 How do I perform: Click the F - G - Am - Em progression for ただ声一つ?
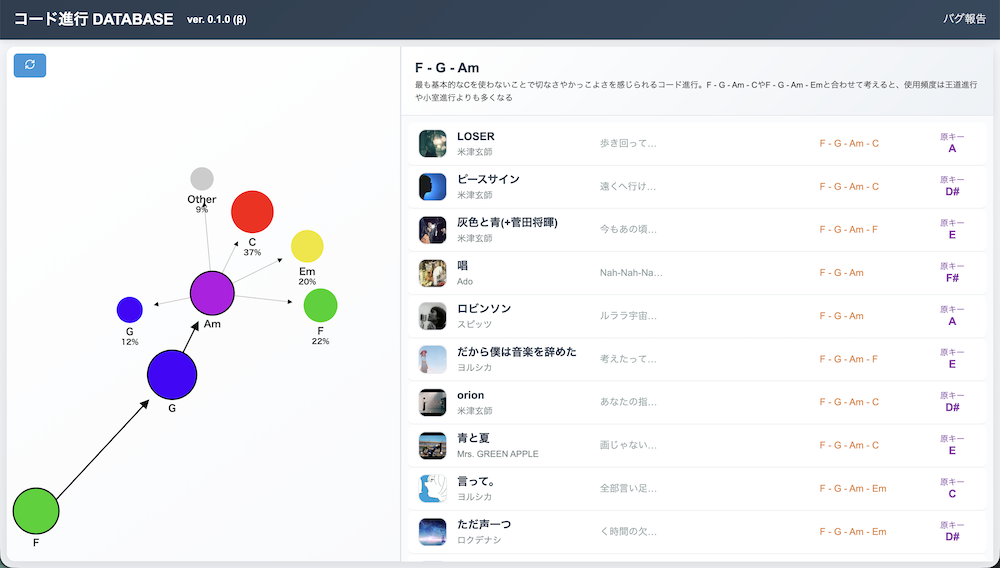(x=853, y=532)
